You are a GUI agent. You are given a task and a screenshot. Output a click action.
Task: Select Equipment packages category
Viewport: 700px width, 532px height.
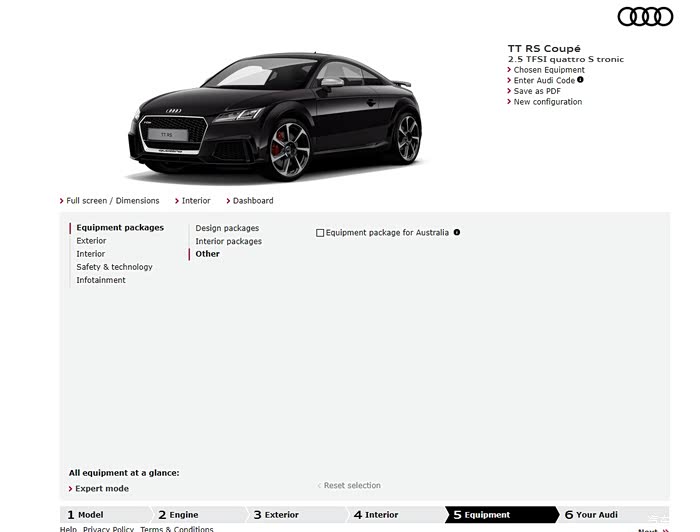(120, 228)
